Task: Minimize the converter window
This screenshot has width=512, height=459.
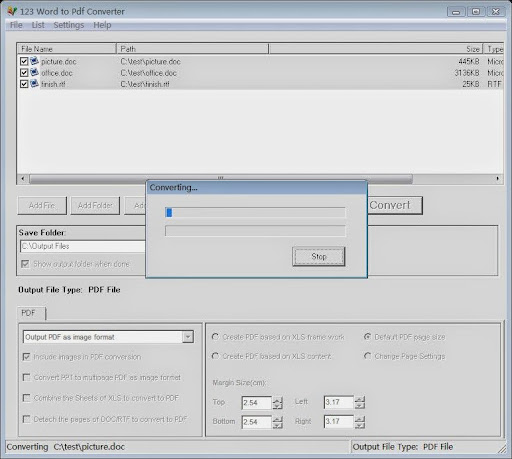Action: (x=456, y=12)
